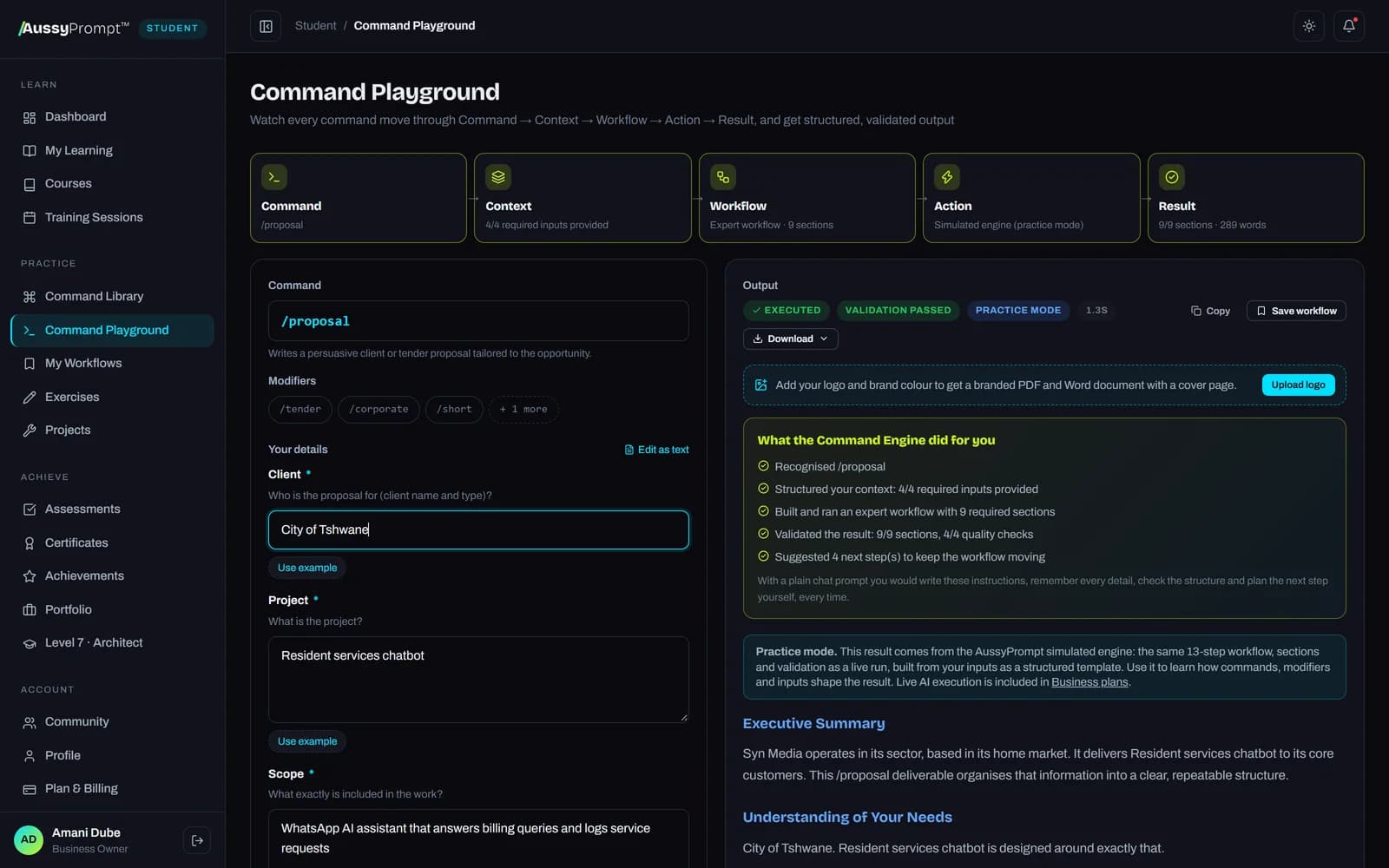Click the Portfolio briefcase icon
This screenshot has height=868, width=1389.
point(30,610)
